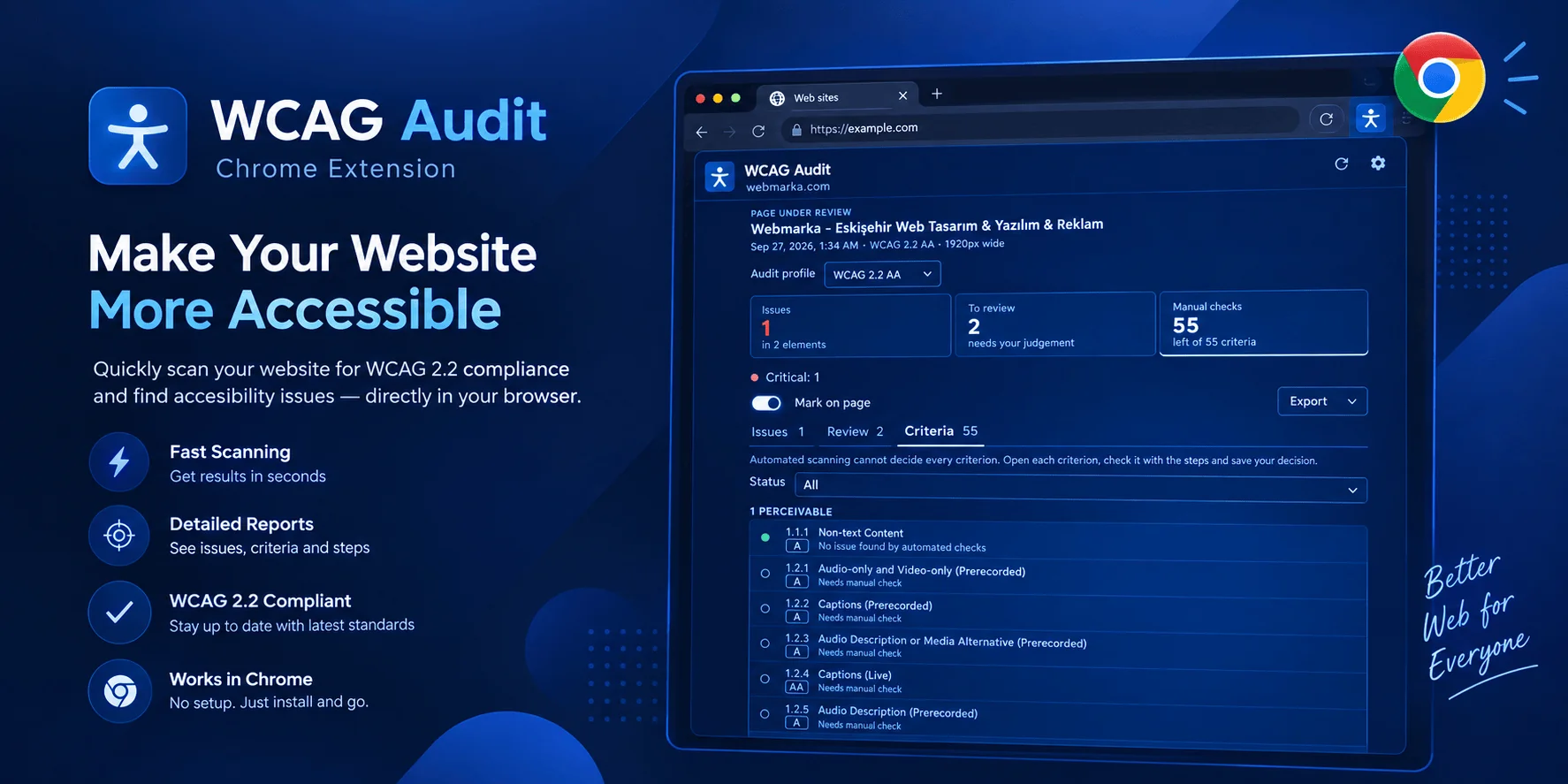Click the "webmarka.com" text under the WCAG Audit title
Image resolution: width=1568 pixels, height=784 pixels.
click(x=788, y=187)
